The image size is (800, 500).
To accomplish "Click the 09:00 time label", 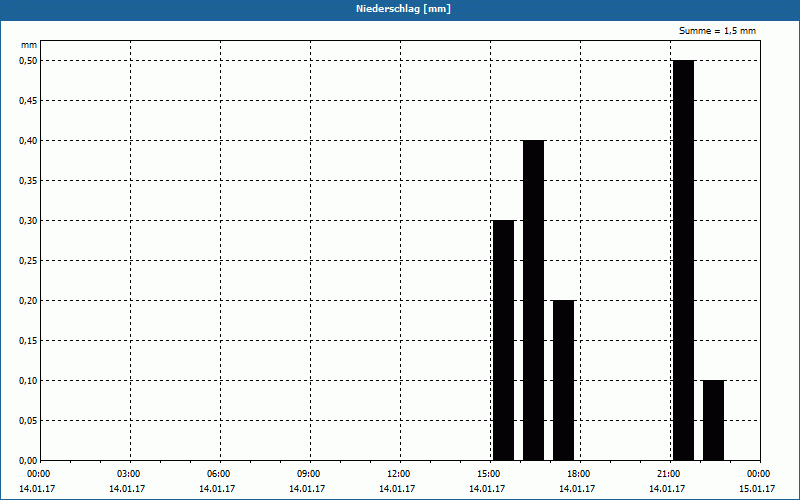I will pos(310,474).
